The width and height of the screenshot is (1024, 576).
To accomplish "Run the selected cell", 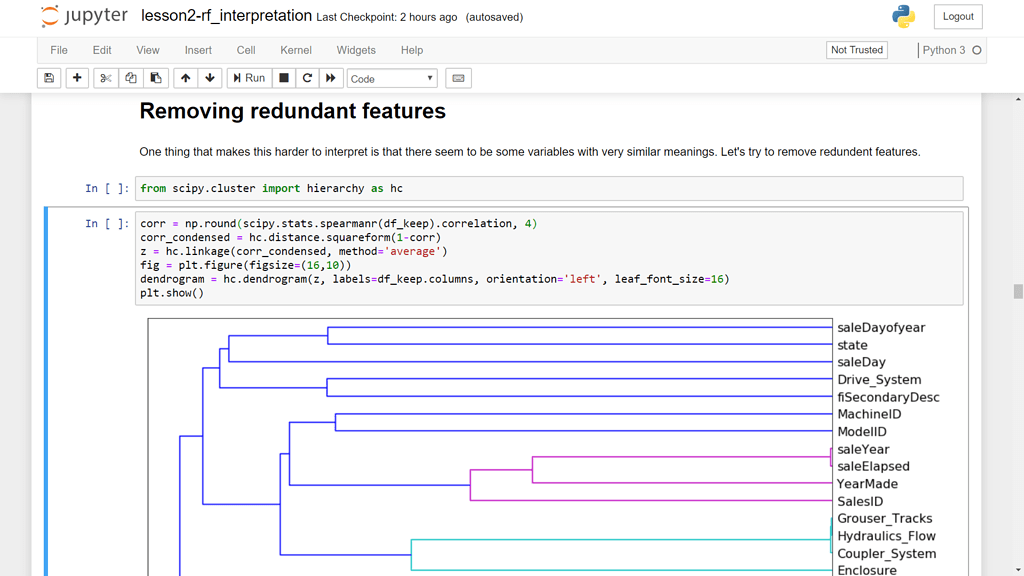I will tap(248, 77).
